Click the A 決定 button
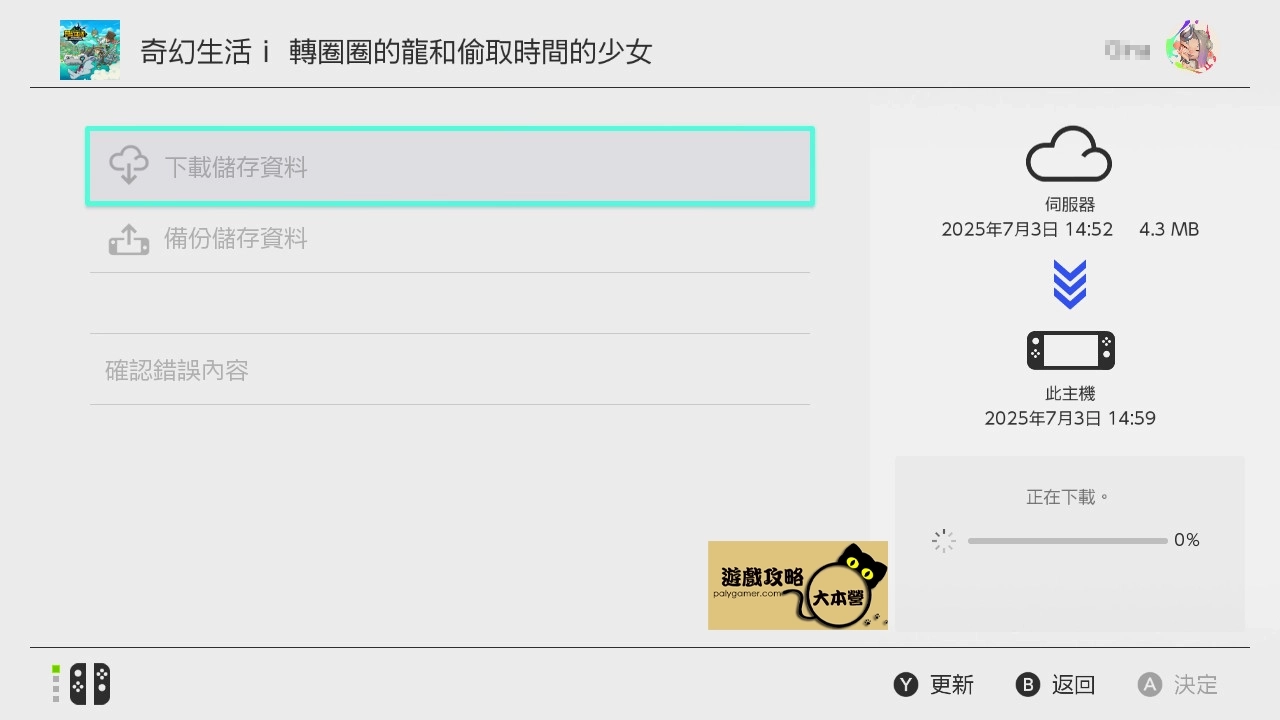This screenshot has width=1280, height=720. click(x=1178, y=685)
